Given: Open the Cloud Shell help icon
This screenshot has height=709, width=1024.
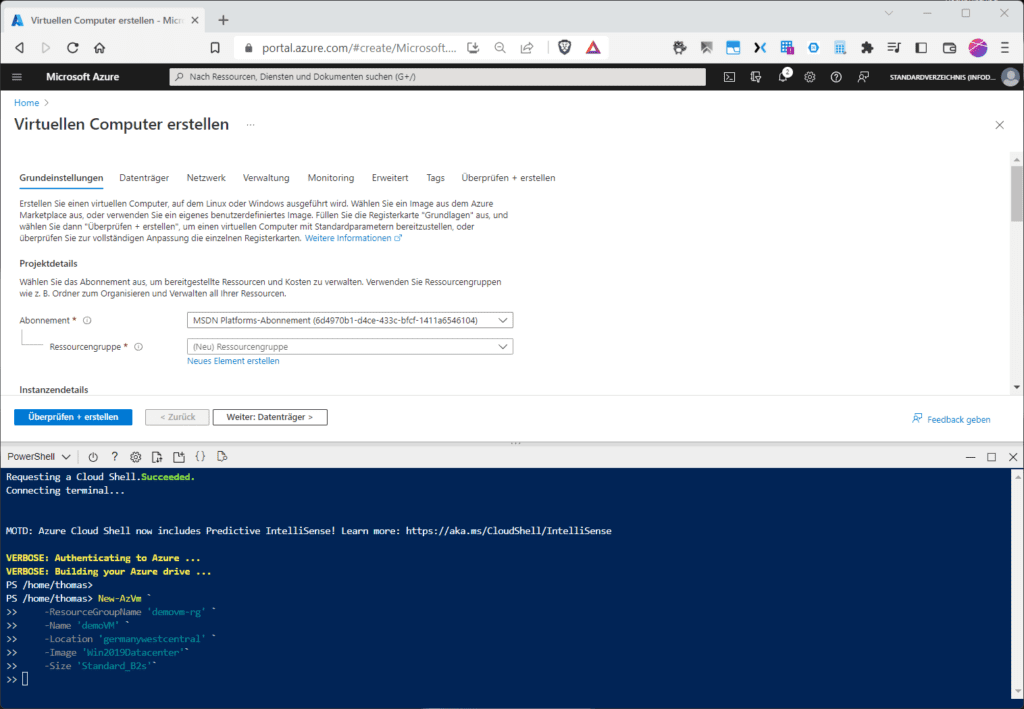Looking at the screenshot, I should (114, 457).
